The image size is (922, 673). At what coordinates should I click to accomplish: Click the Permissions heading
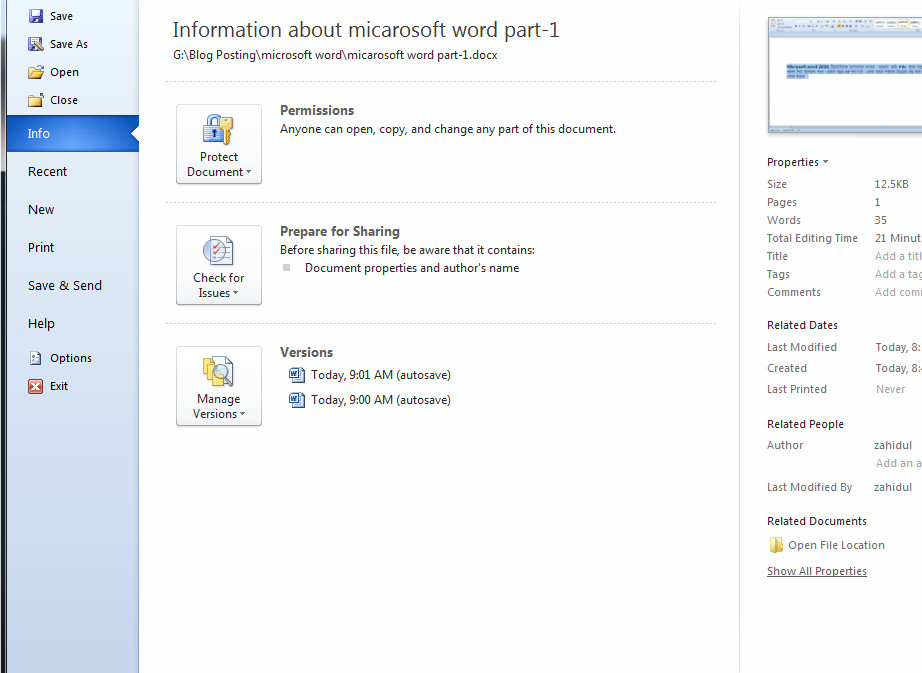[x=317, y=111]
